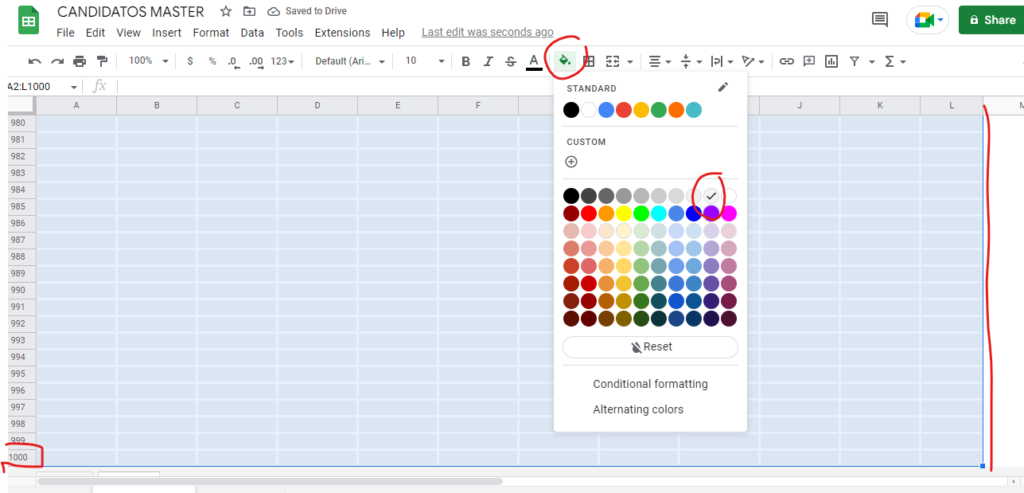This screenshot has height=493, width=1024.
Task: Open Conditional formatting from the color menu
Action: click(650, 384)
